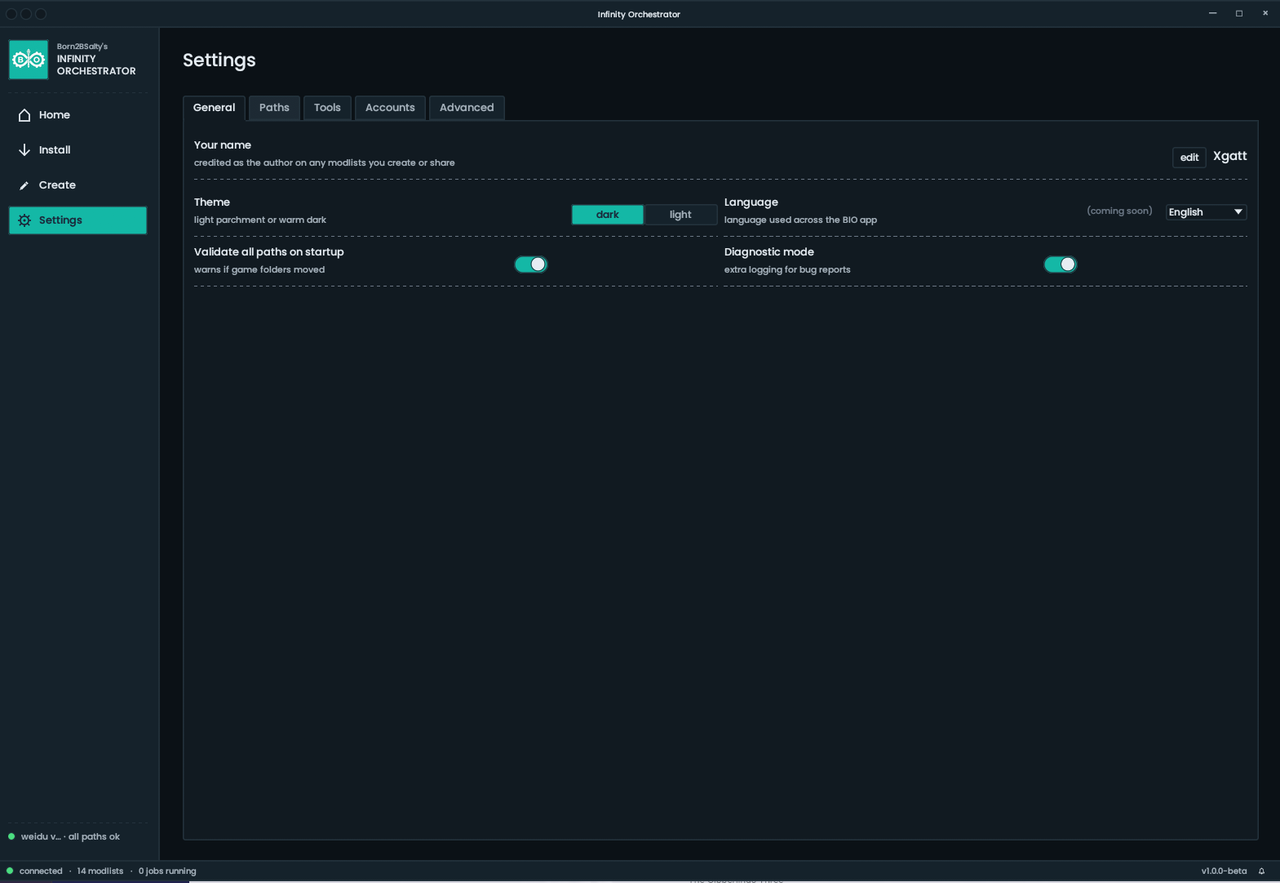Image resolution: width=1280 pixels, height=883 pixels.
Task: Click the '(coming soon)' label near Language
Action: pyautogui.click(x=1119, y=211)
